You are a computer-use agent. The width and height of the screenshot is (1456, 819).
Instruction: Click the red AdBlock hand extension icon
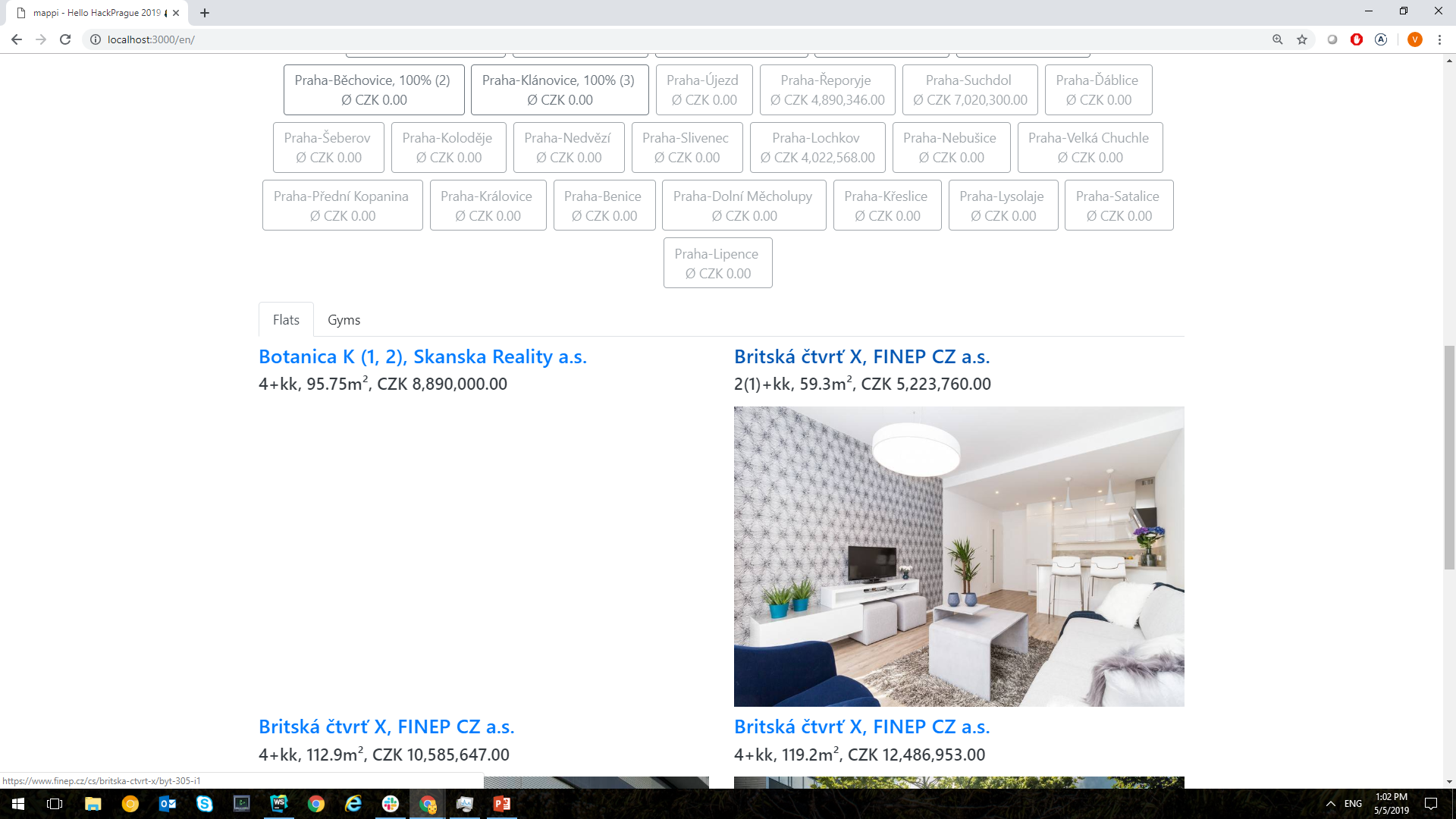click(x=1357, y=39)
